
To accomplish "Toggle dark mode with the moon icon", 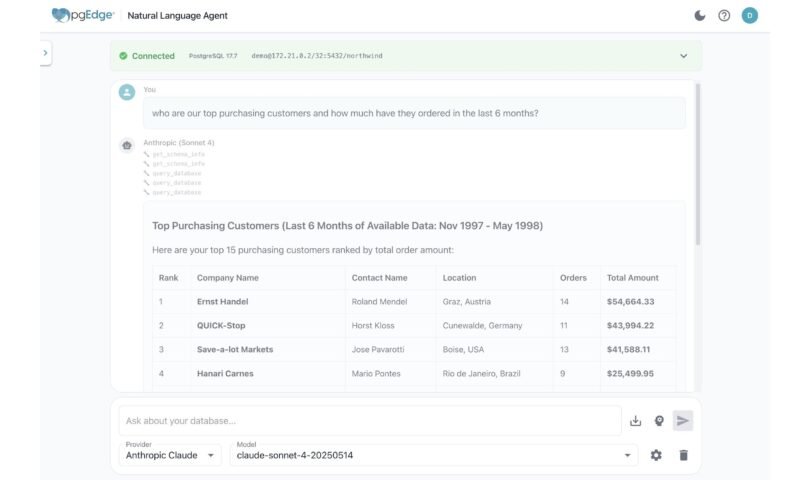I will [x=699, y=16].
